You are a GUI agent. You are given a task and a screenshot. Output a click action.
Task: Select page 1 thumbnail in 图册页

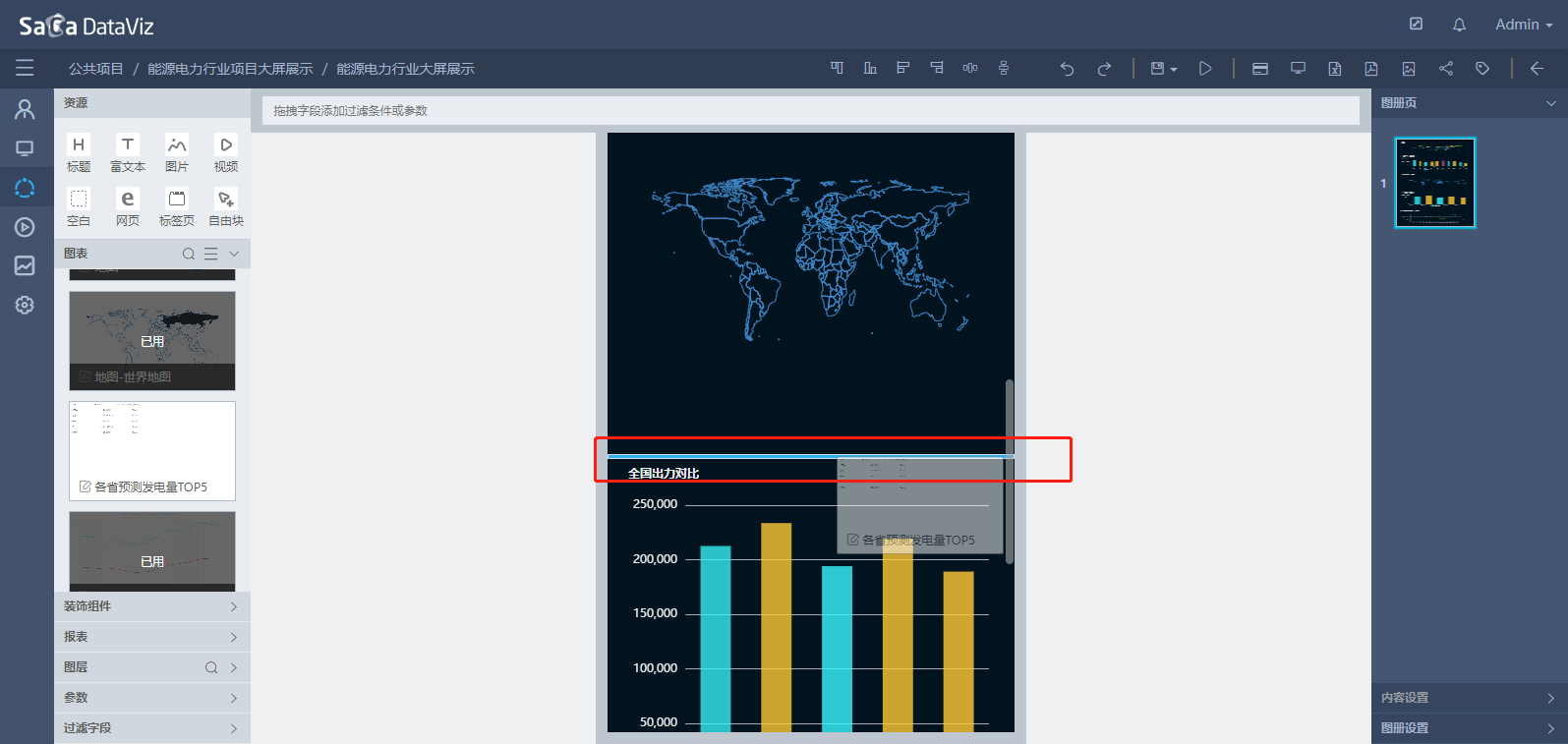coord(1435,183)
